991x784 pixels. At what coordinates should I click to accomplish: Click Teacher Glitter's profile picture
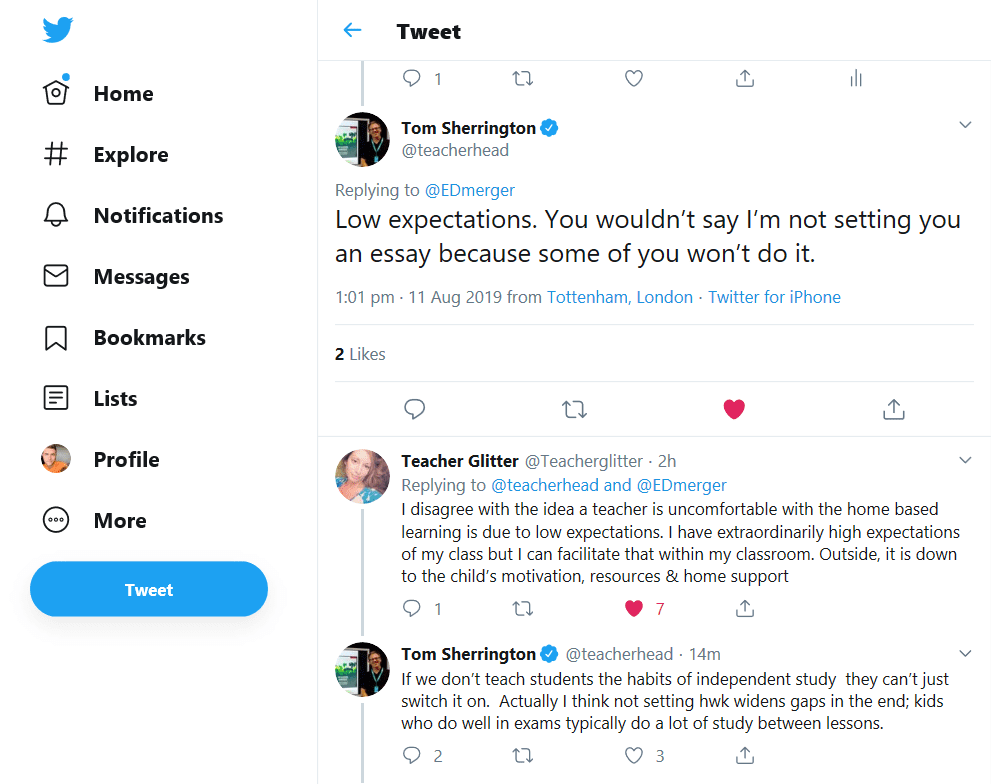pos(362,476)
